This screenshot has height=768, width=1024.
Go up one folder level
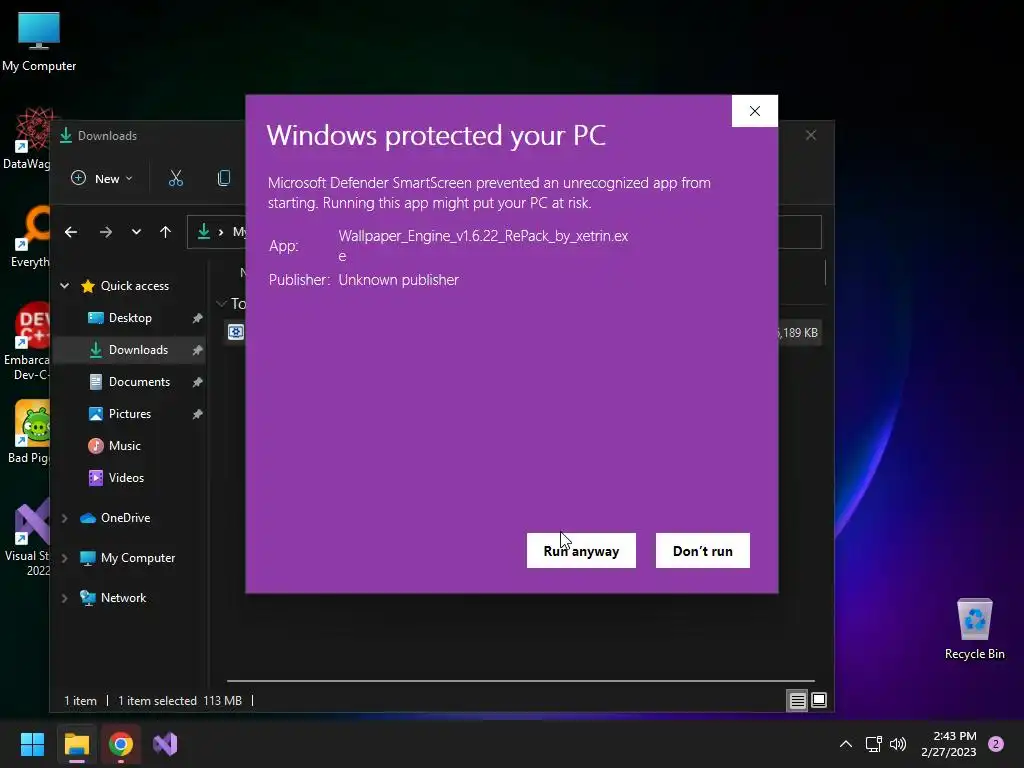coord(165,232)
